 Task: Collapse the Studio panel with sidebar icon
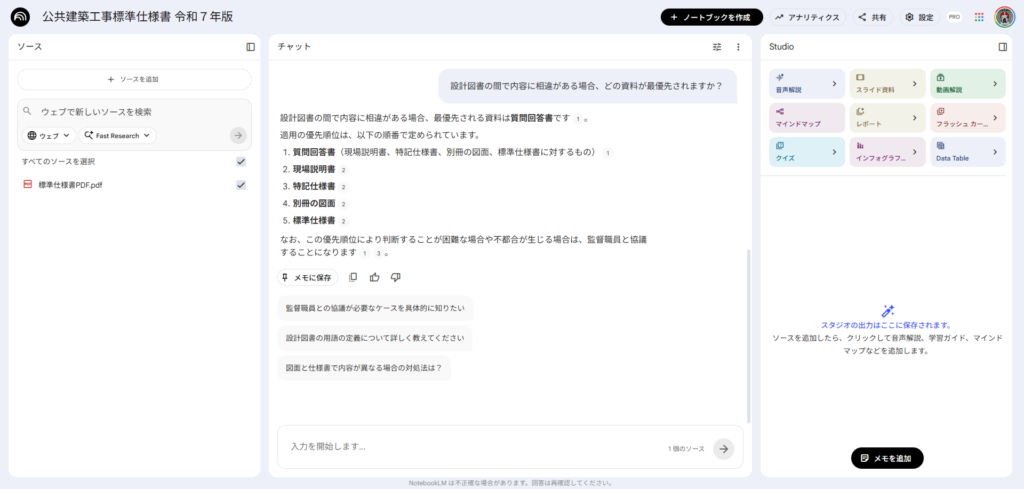[1002, 47]
